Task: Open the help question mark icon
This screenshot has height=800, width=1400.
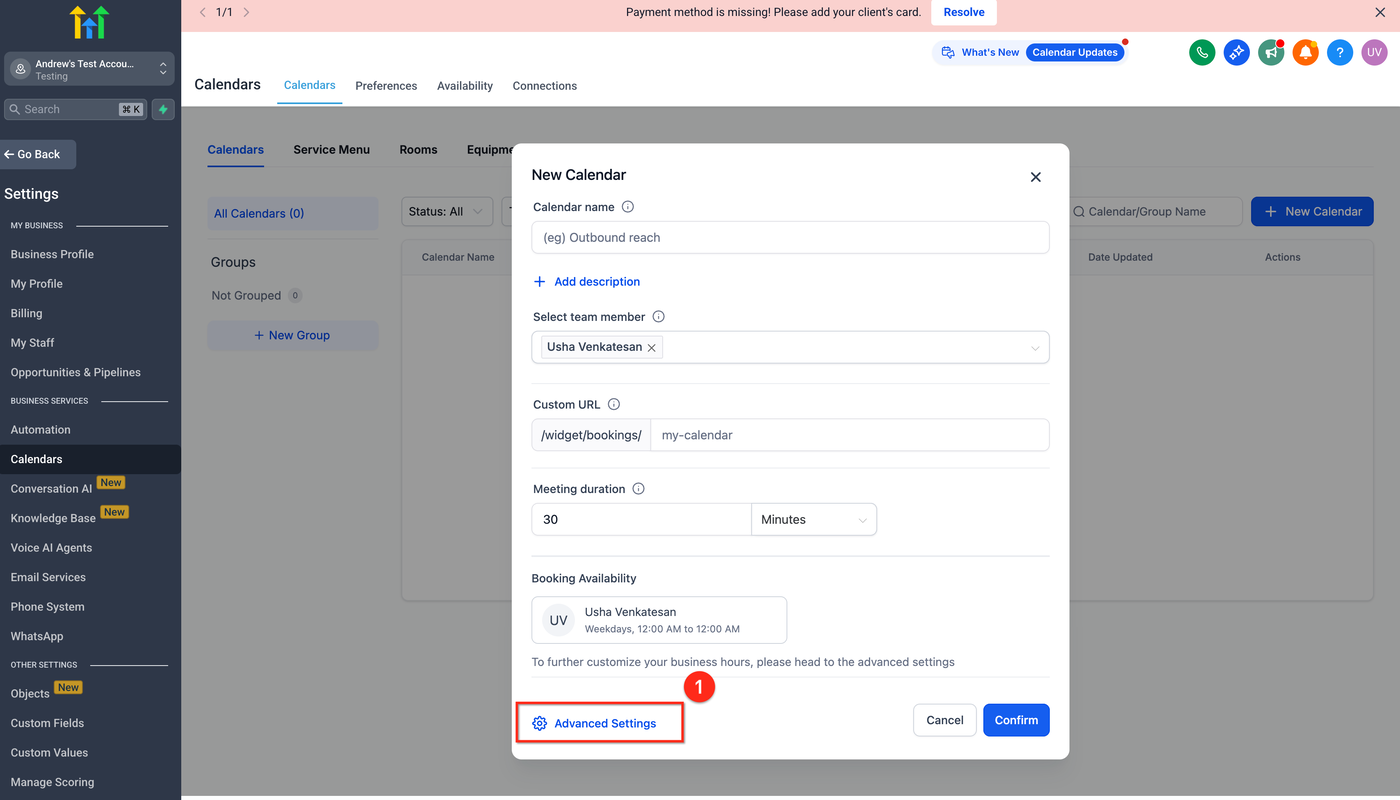Action: coord(1340,53)
